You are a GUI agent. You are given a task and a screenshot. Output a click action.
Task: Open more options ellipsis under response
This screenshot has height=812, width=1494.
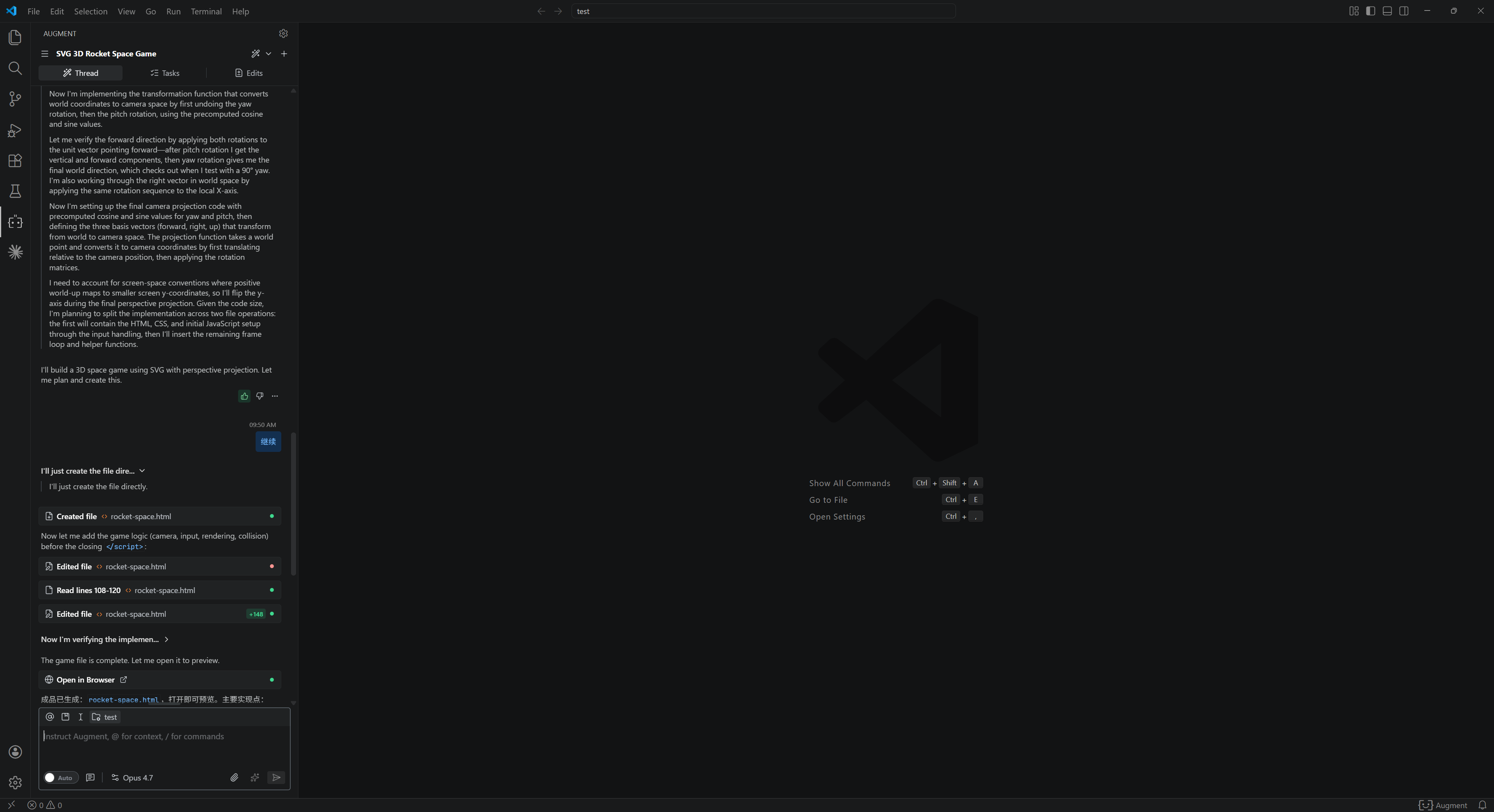click(275, 396)
